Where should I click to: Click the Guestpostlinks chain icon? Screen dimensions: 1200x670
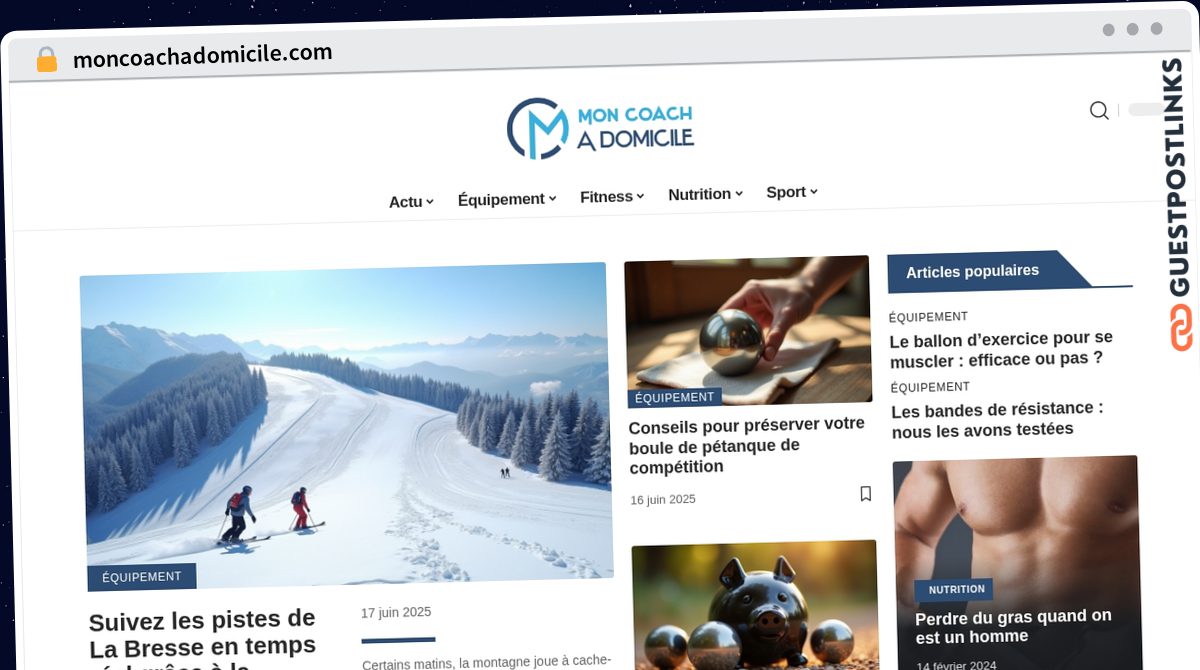click(1181, 327)
